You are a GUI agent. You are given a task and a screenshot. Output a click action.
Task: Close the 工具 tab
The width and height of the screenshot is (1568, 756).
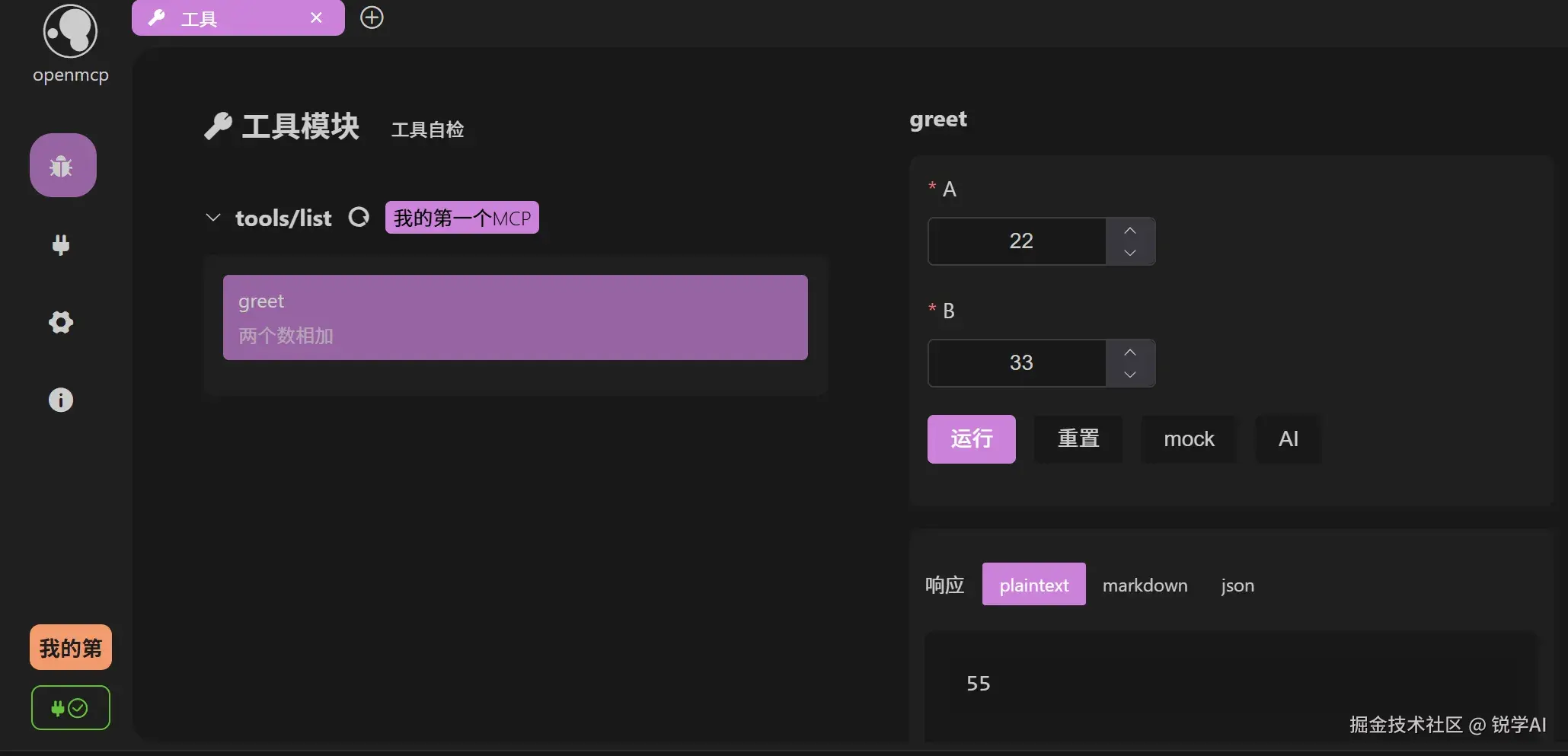pos(316,18)
